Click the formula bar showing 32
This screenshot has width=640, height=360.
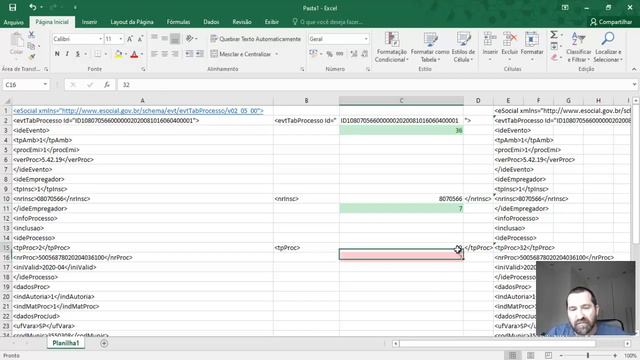click(375, 84)
